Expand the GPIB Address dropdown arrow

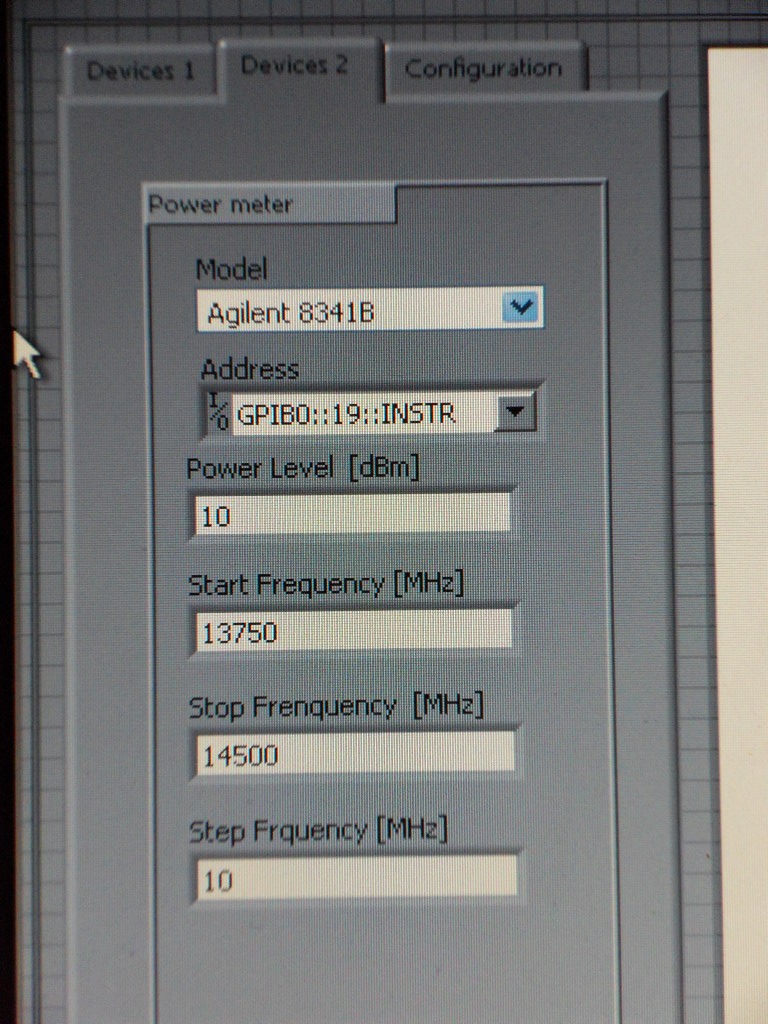click(x=516, y=411)
